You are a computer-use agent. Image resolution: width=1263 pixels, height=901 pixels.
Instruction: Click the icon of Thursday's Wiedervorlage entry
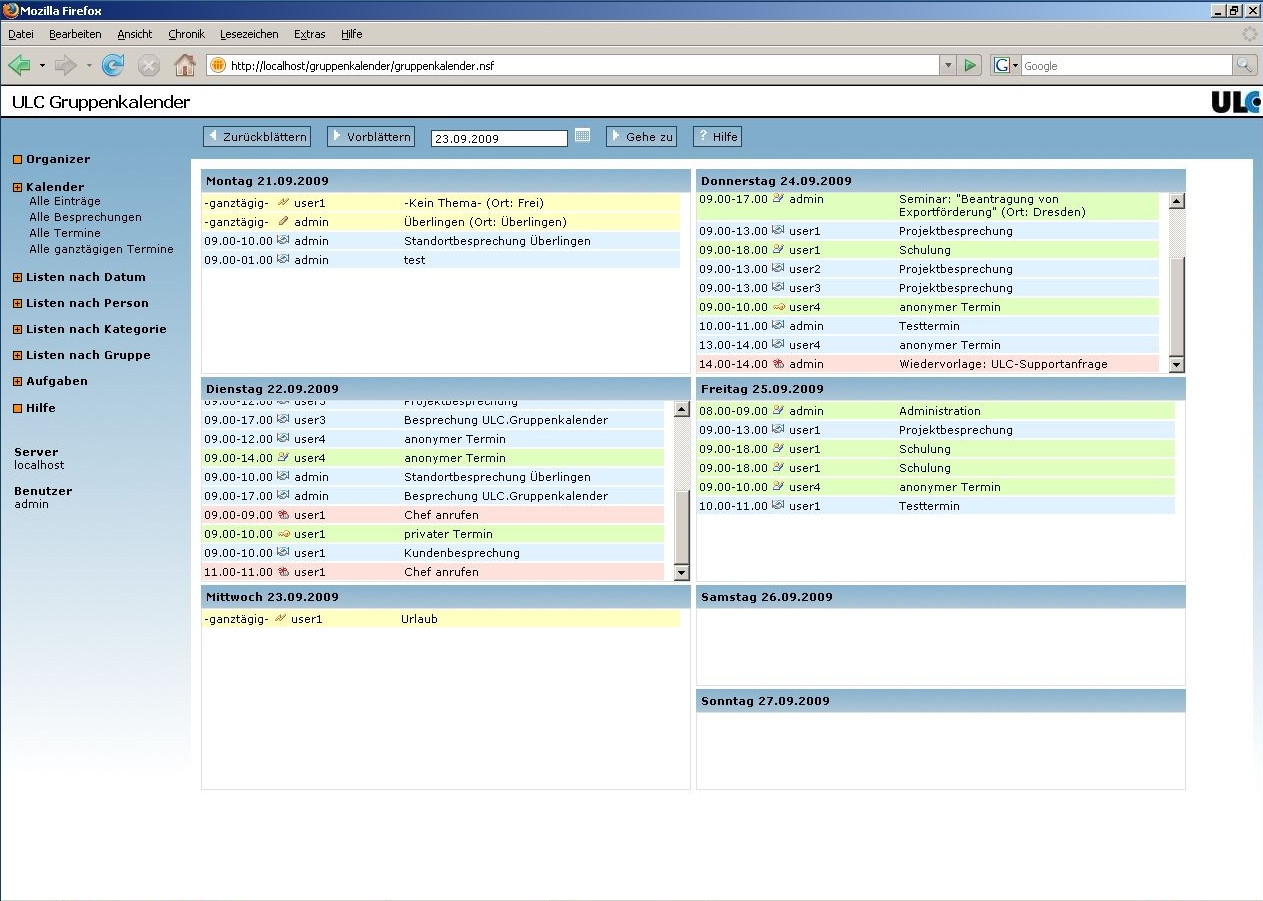(x=778, y=364)
